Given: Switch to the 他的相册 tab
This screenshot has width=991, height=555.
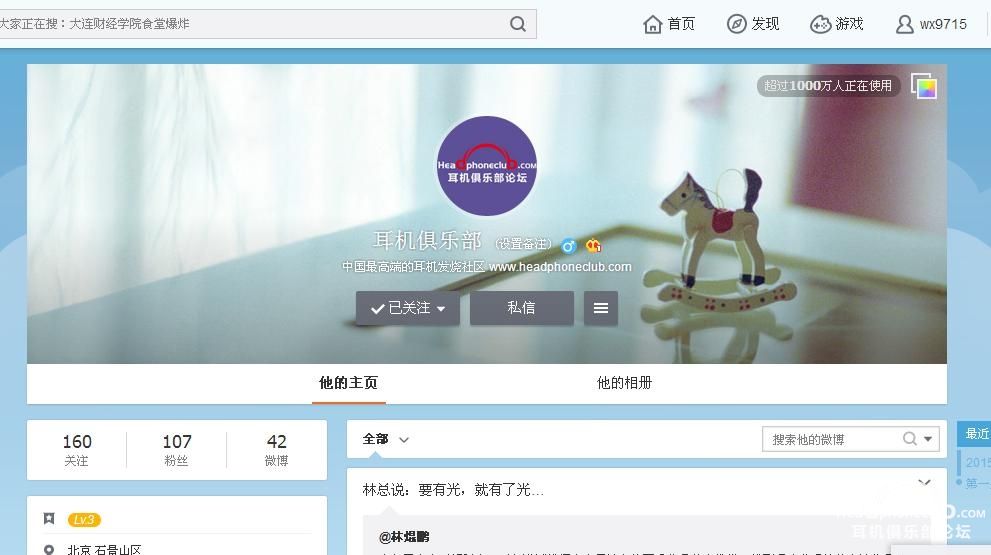Looking at the screenshot, I should (624, 383).
